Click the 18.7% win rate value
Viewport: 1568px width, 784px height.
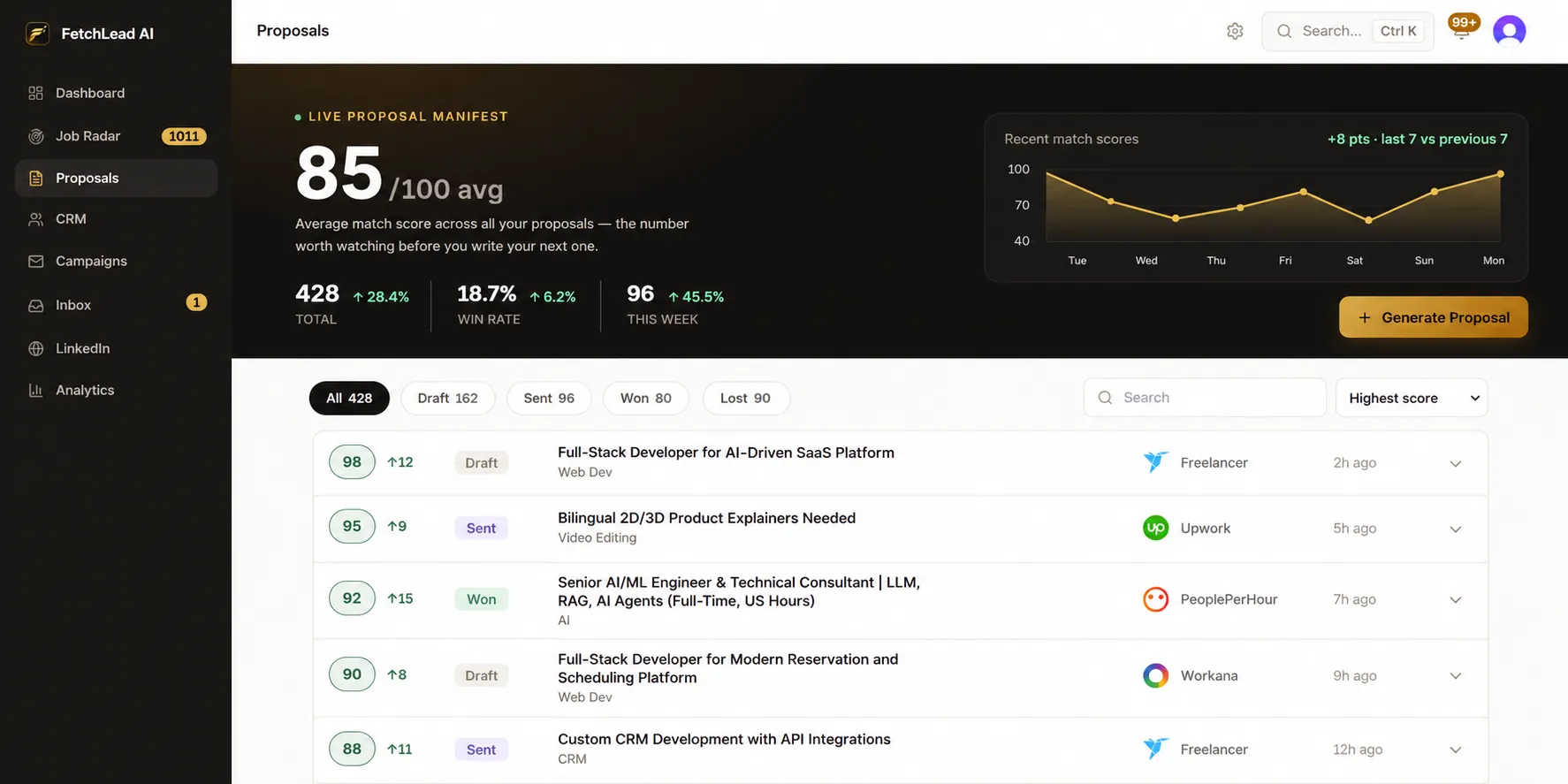coord(486,293)
